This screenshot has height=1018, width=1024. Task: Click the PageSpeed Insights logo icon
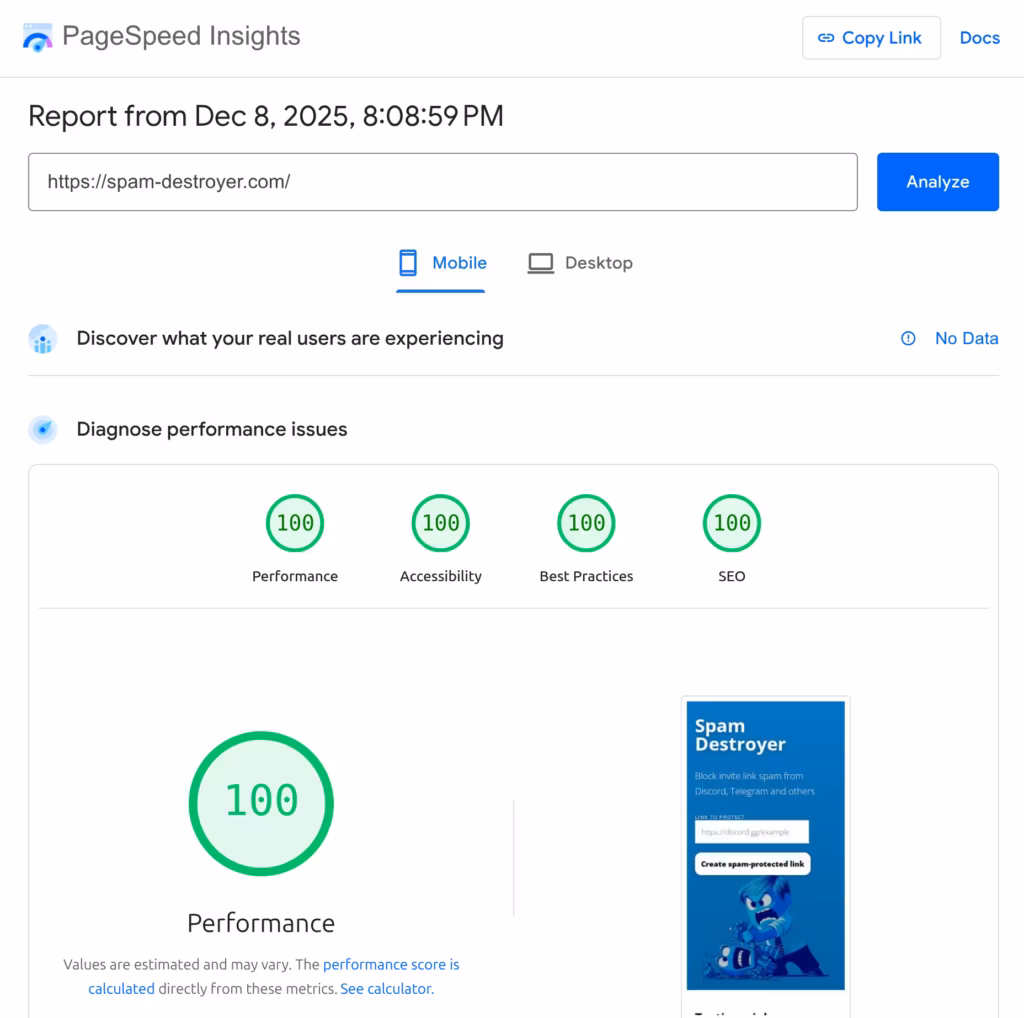[38, 38]
